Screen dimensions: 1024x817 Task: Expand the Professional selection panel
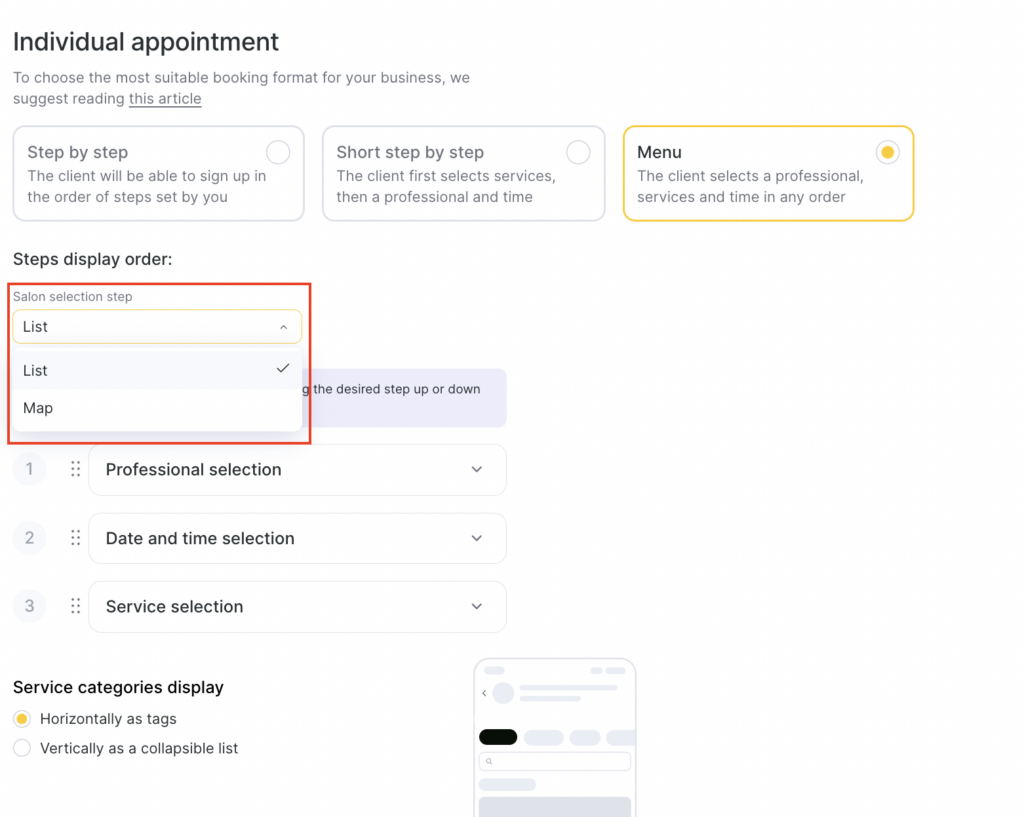tap(477, 469)
